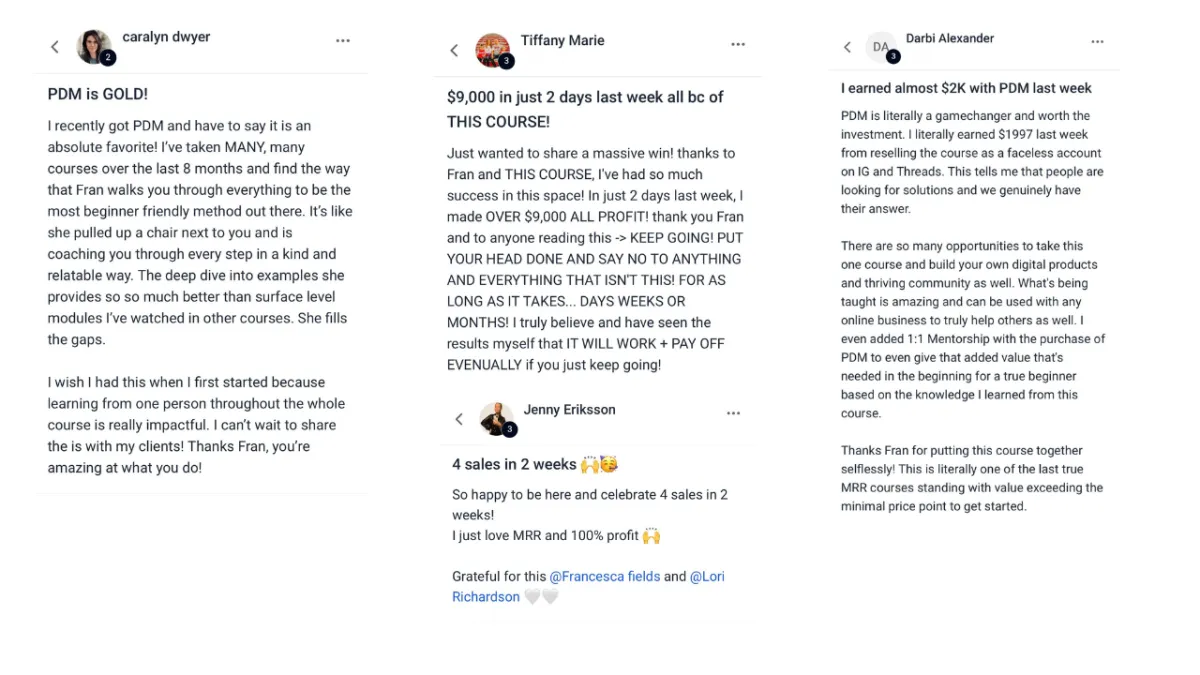Viewport: 1200px width, 675px height.
Task: Tap the back chevron beside Darbi Alexander
Action: [x=847, y=46]
